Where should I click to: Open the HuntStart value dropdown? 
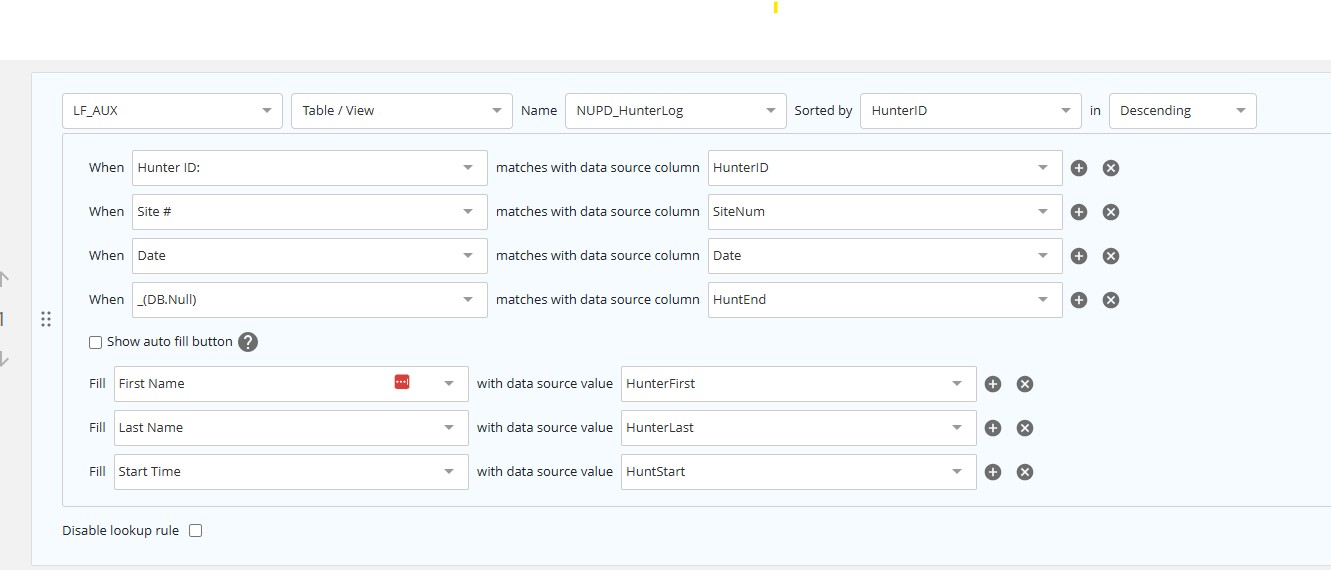(x=799, y=472)
